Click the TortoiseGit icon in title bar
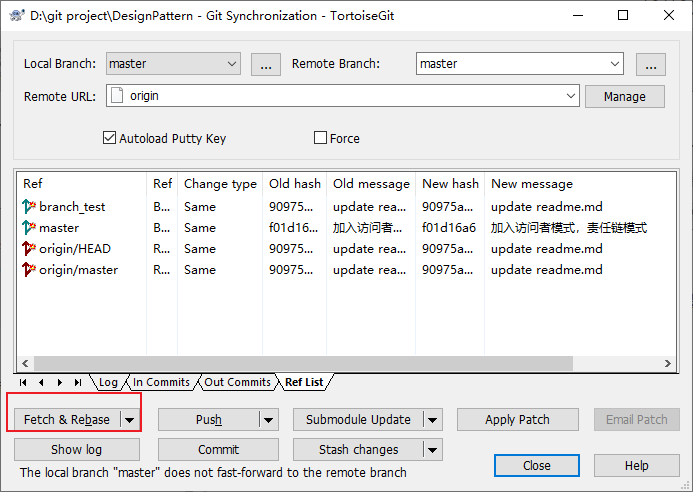Image resolution: width=693 pixels, height=492 pixels. (x=17, y=15)
